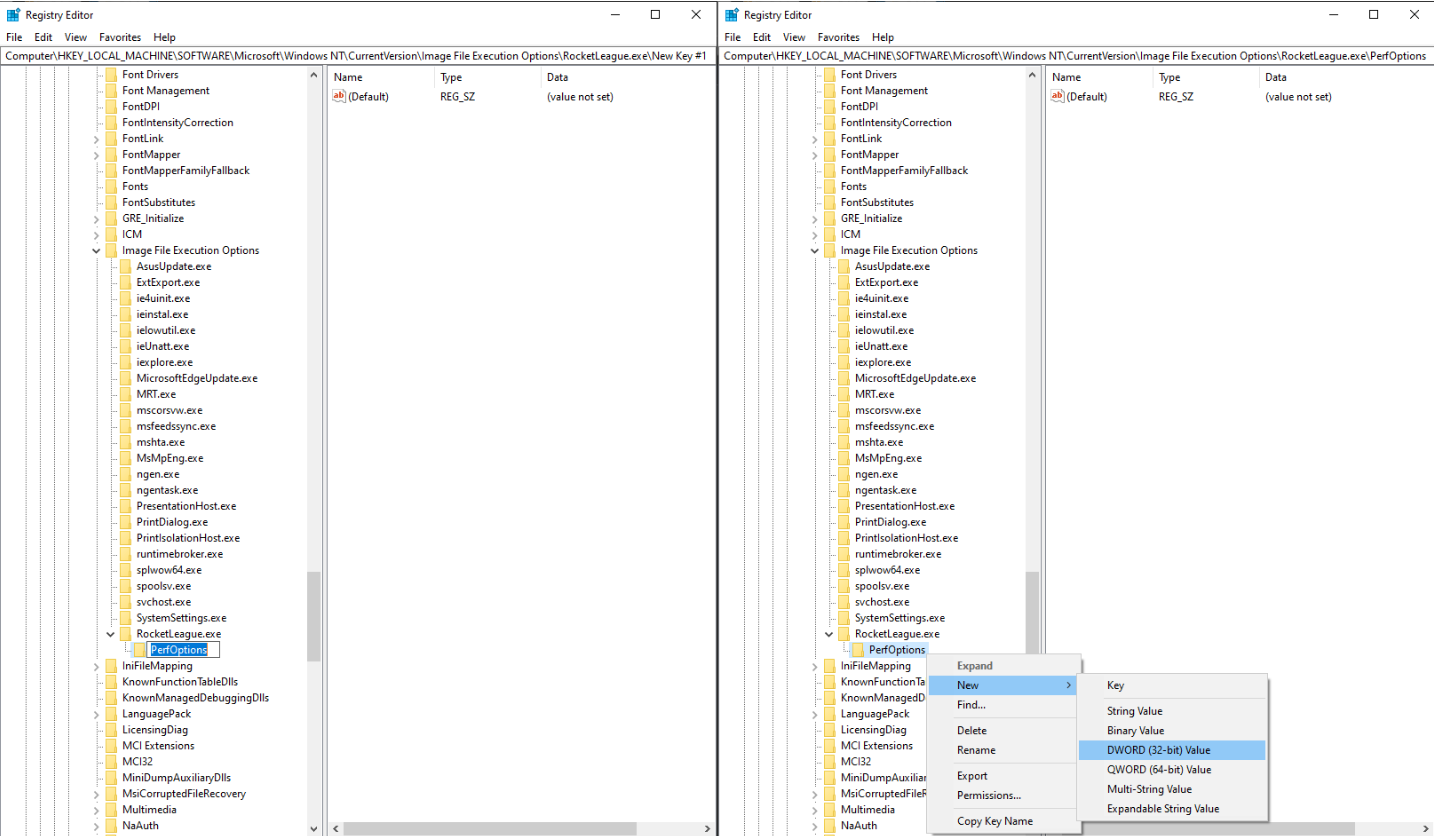Collapse Image File Execution Options in left window
Viewport: 1434px width, 836px height.
[97, 251]
